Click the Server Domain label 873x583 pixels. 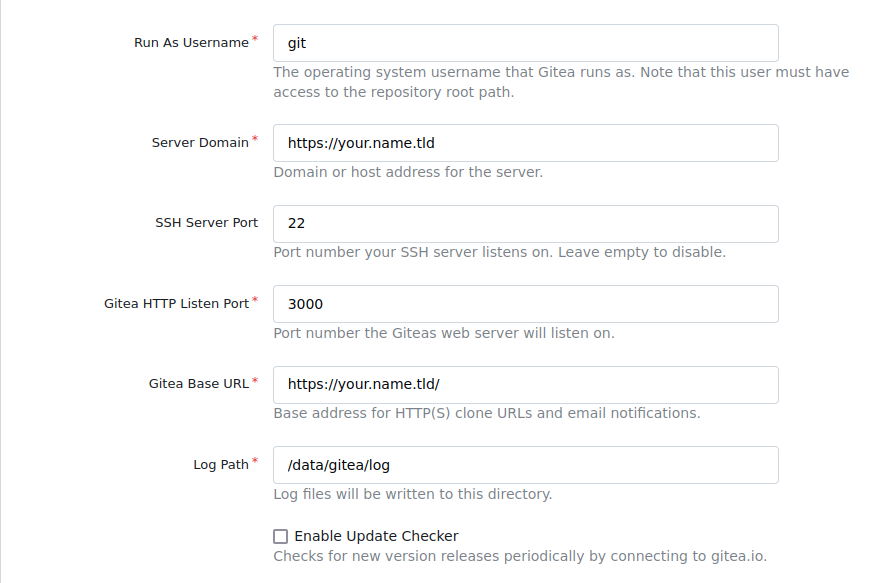tap(200, 143)
